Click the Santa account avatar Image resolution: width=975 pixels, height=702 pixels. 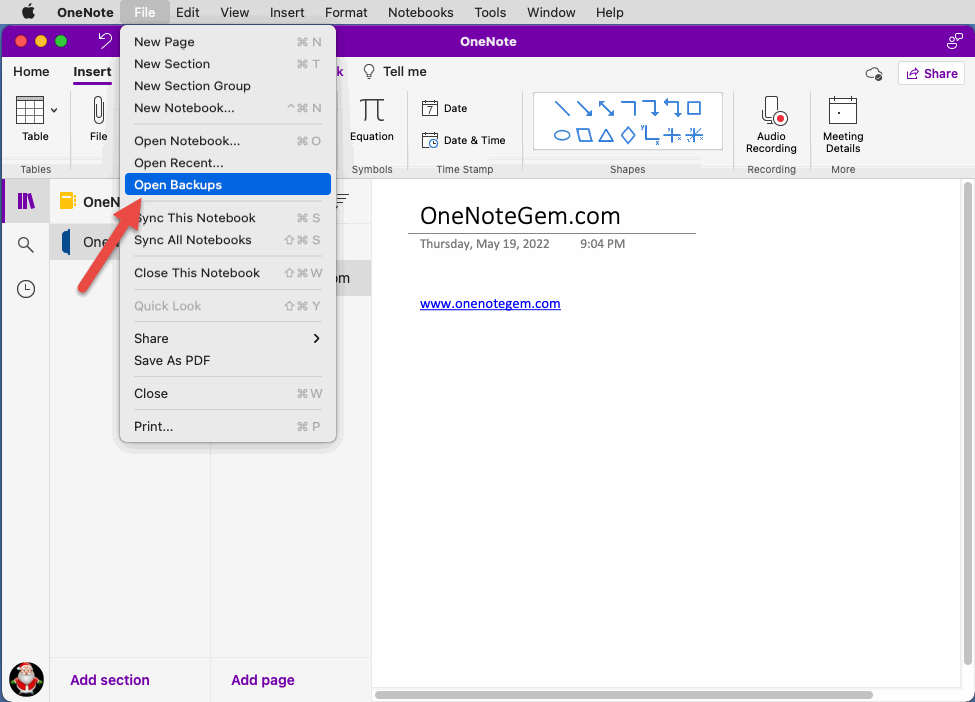click(x=26, y=678)
